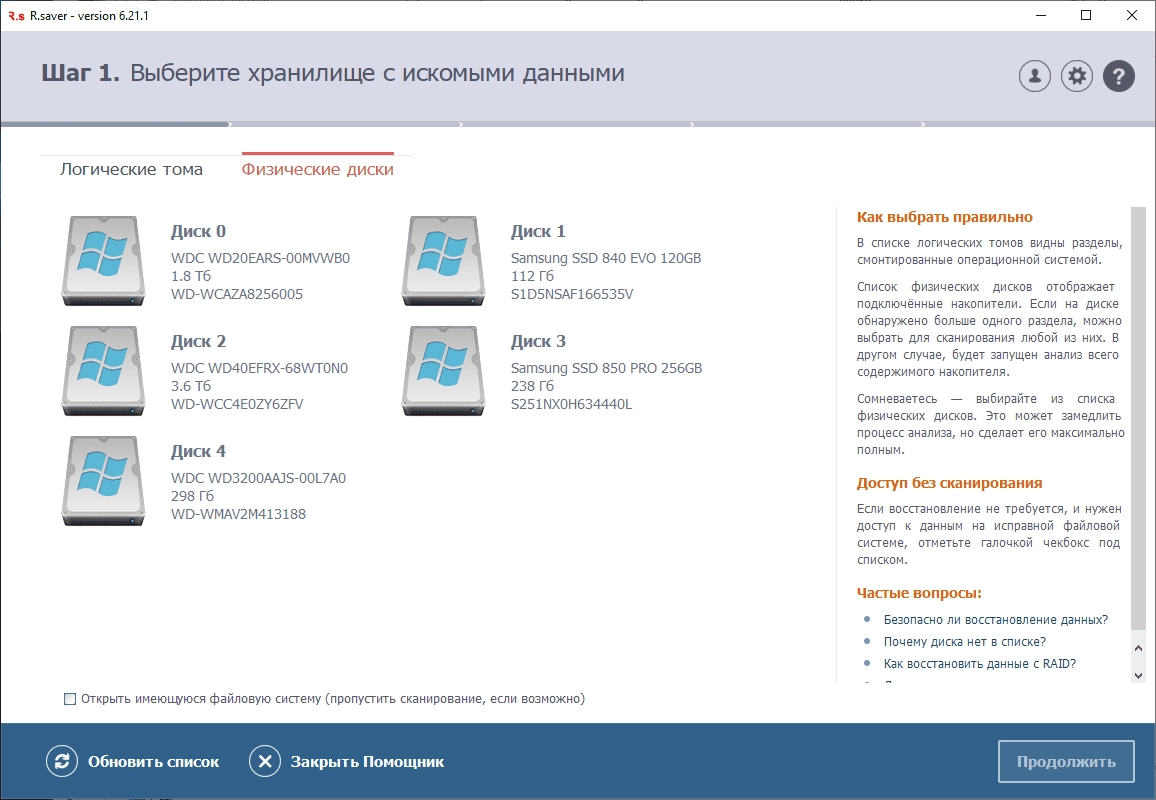
Task: Click the help panel vertical scrollbar thumb
Action: (1138, 419)
